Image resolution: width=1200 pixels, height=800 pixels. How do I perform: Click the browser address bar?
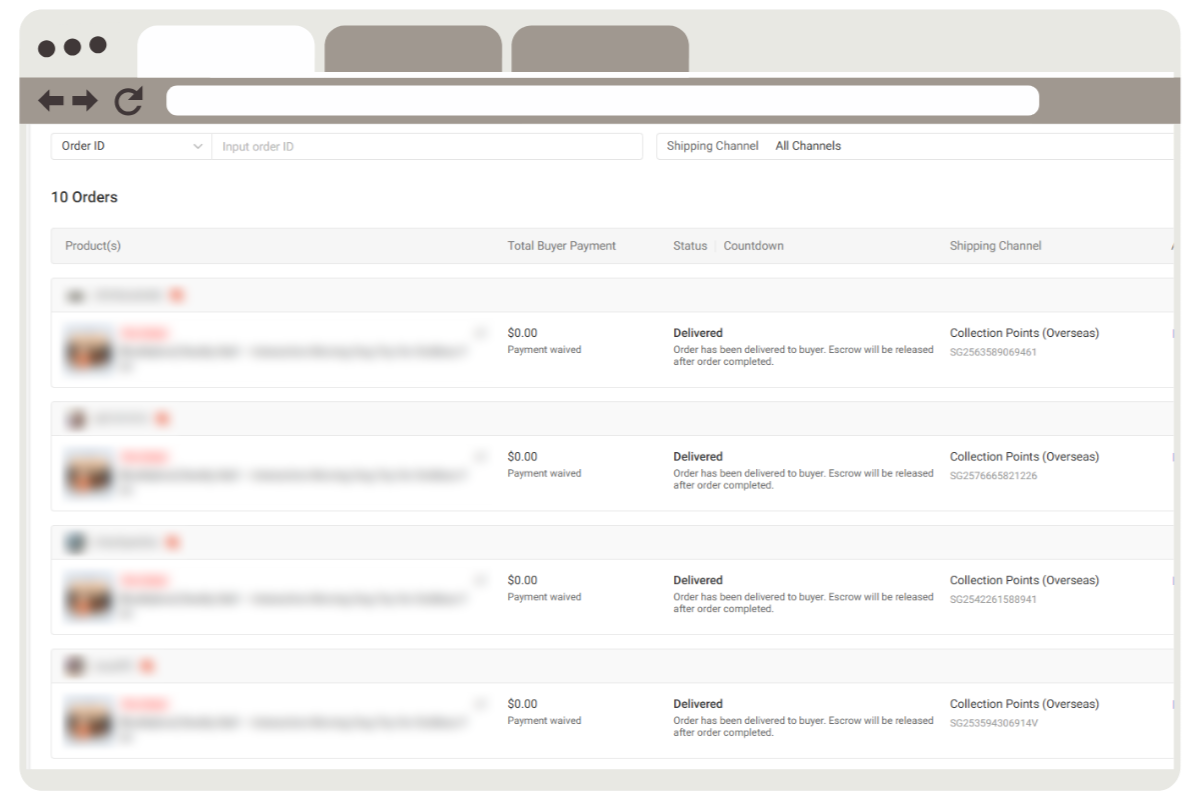click(x=602, y=100)
